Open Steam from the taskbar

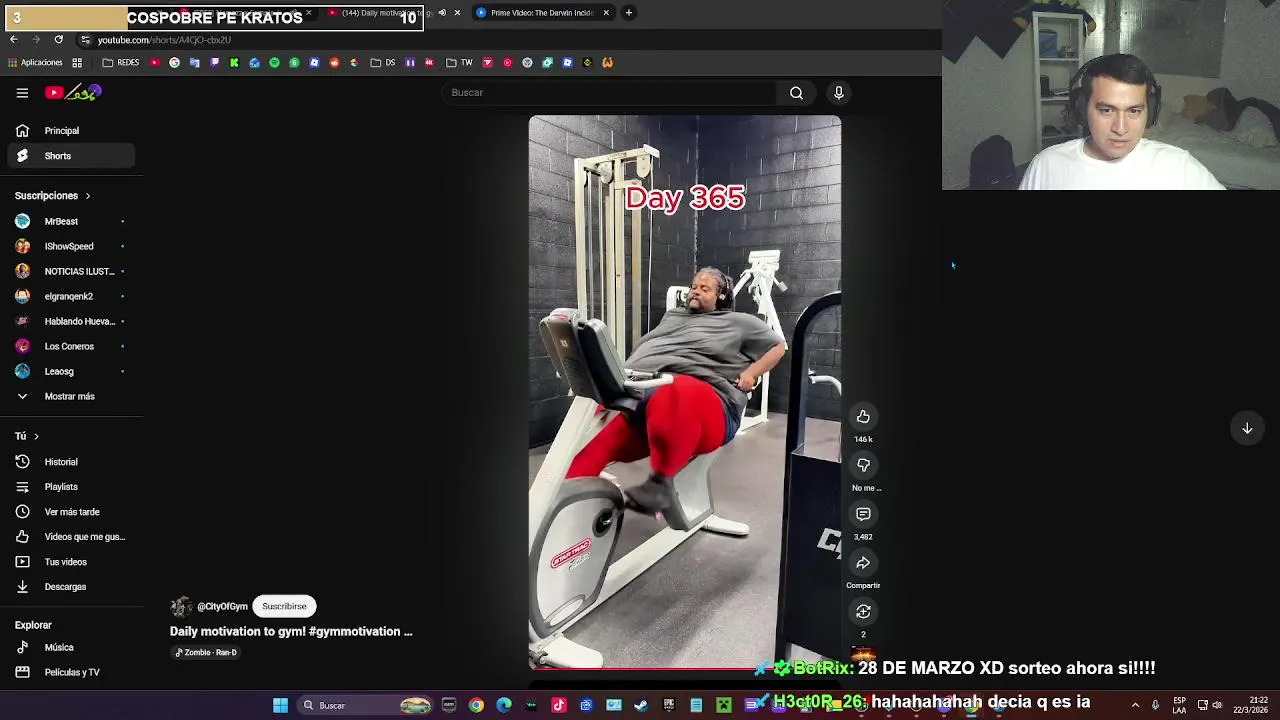(x=641, y=705)
